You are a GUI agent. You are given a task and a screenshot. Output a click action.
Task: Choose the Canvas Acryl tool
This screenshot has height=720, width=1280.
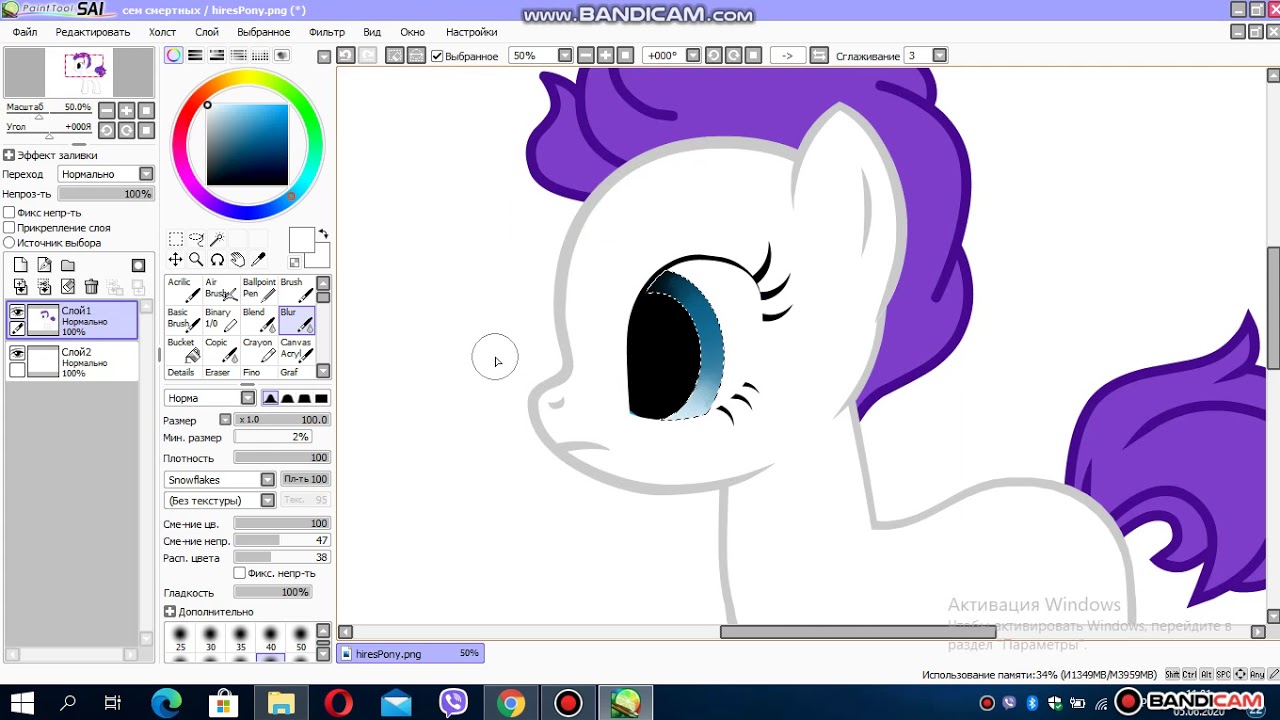pos(297,349)
